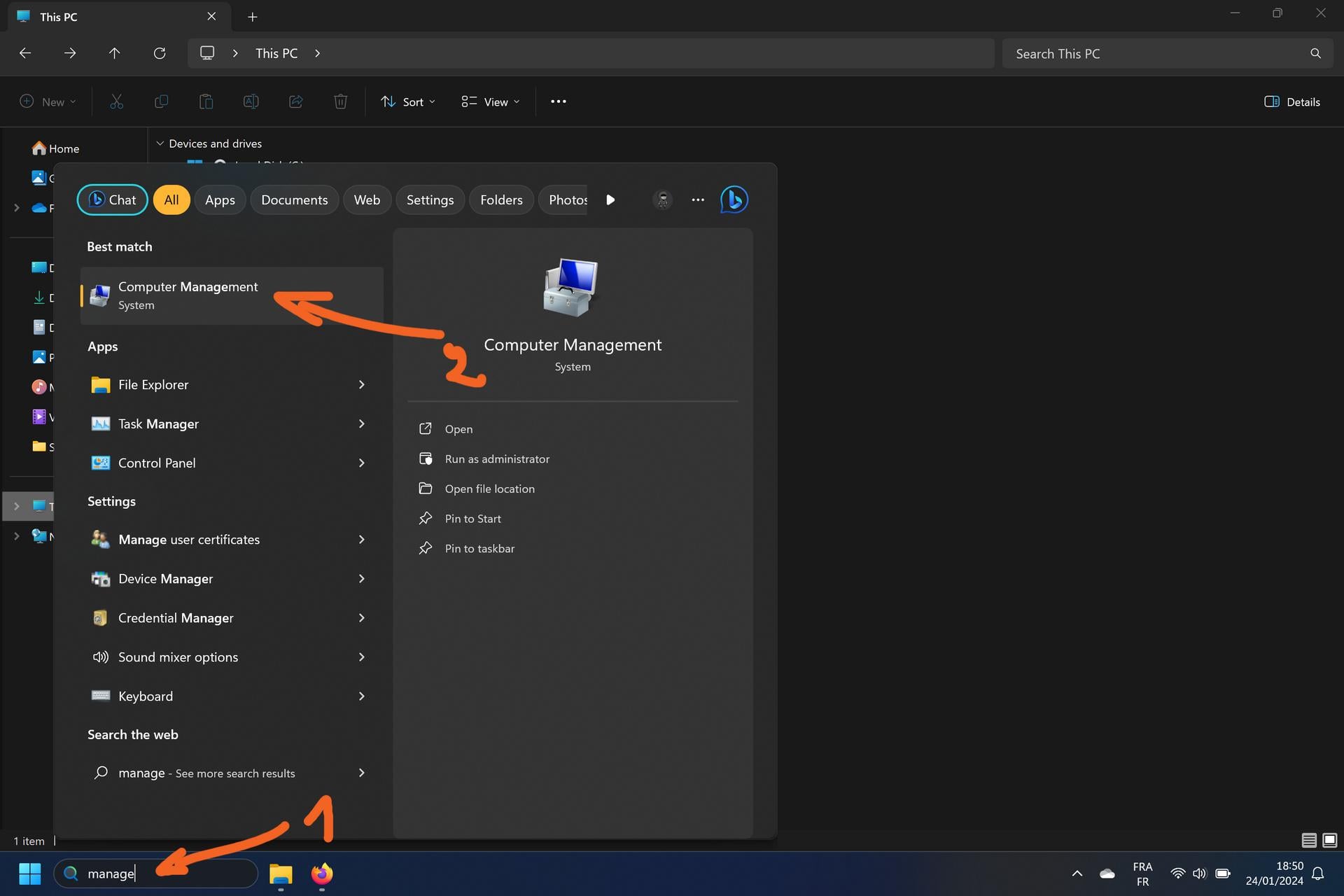The image size is (1344, 896).
Task: Click the Bing Chat icon in search panel
Action: [x=734, y=199]
